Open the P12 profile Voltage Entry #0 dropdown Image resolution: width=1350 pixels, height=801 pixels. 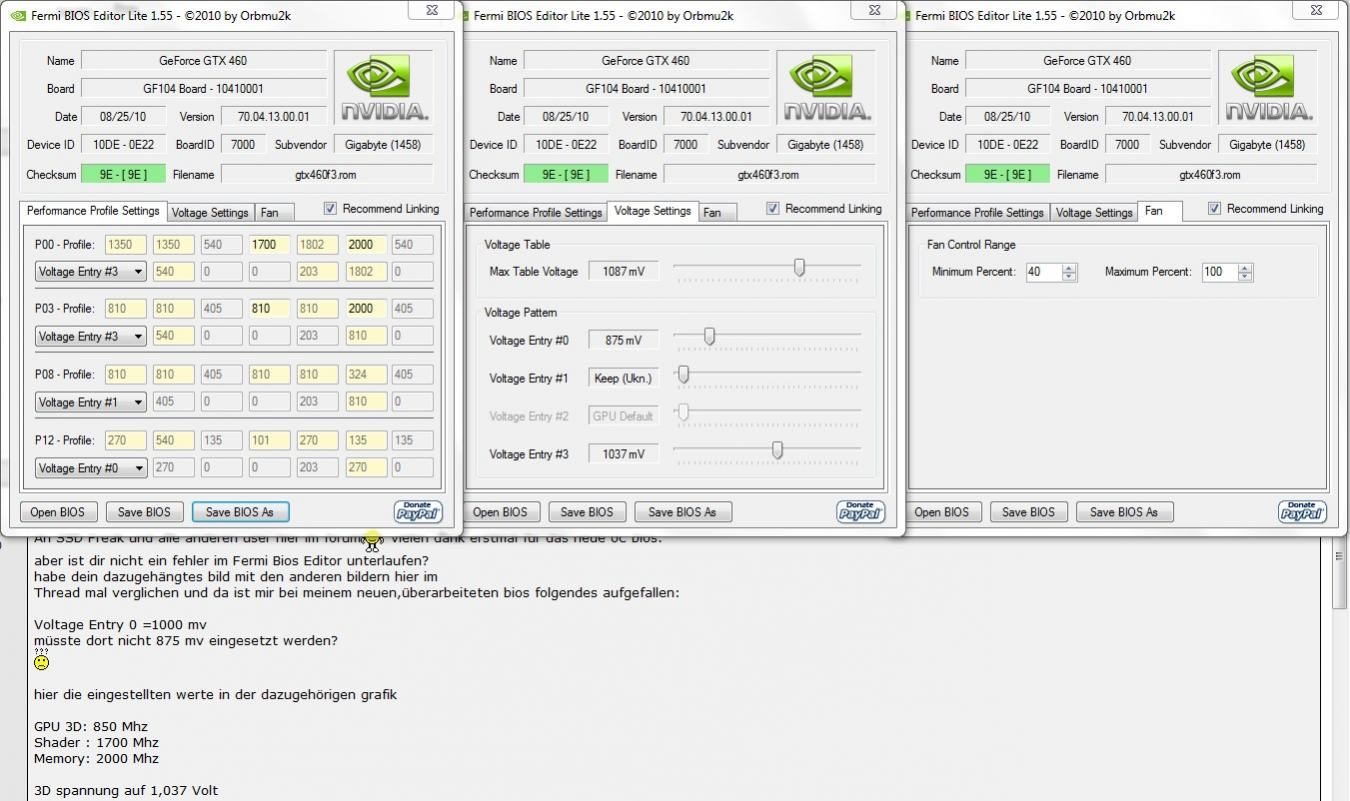[x=91, y=467]
